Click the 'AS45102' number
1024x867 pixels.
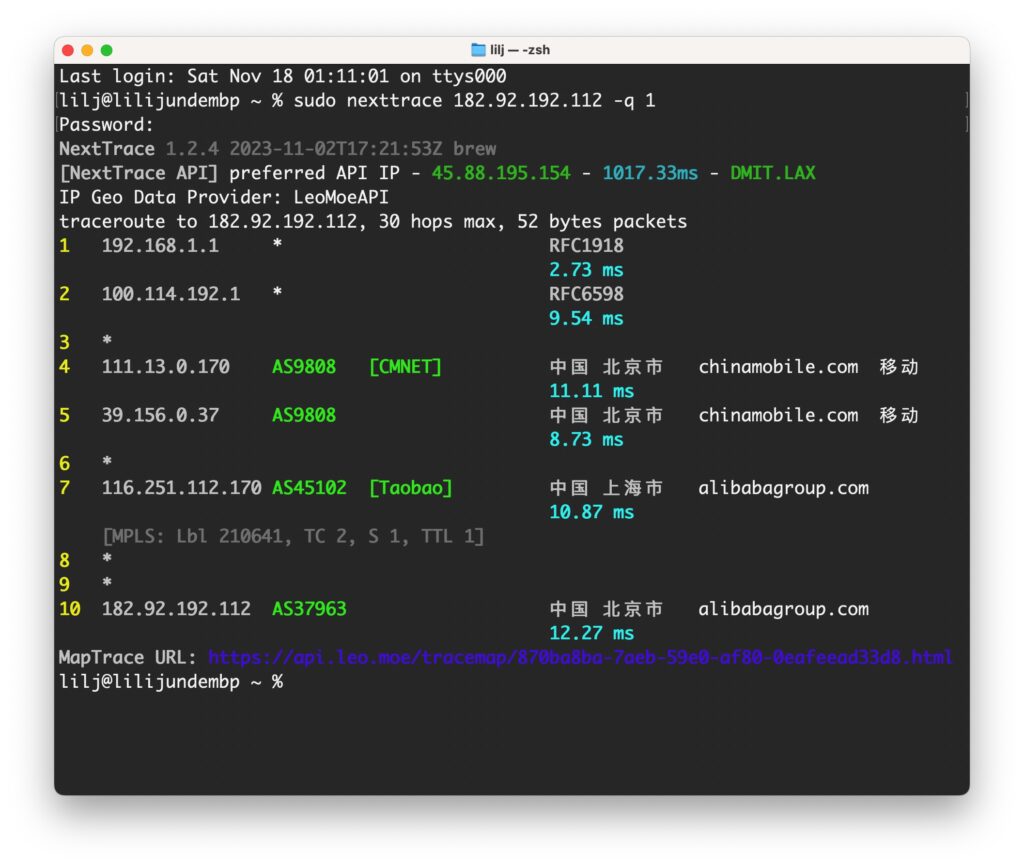point(309,486)
